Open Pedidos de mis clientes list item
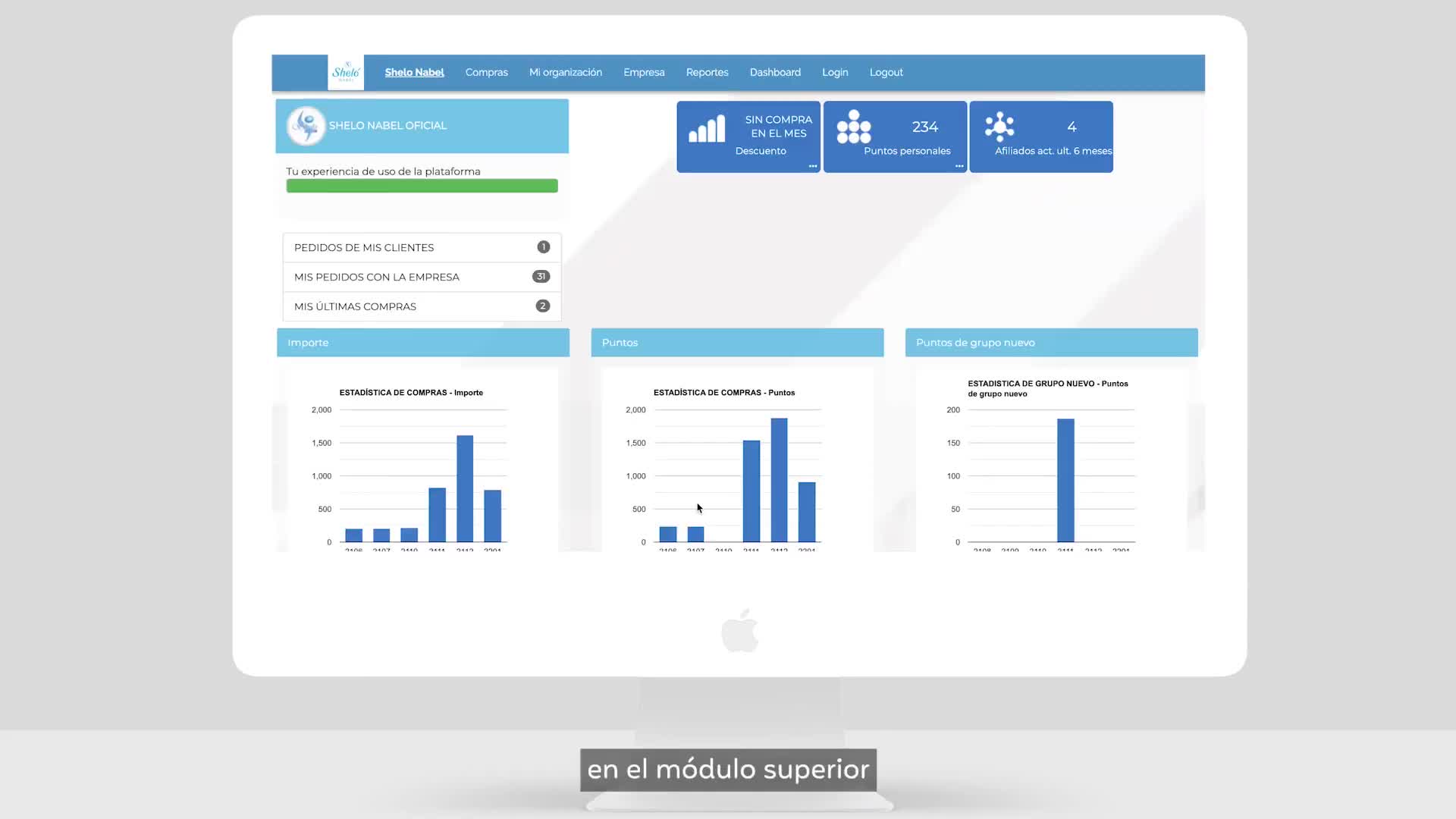This screenshot has height=819, width=1456. [x=364, y=248]
